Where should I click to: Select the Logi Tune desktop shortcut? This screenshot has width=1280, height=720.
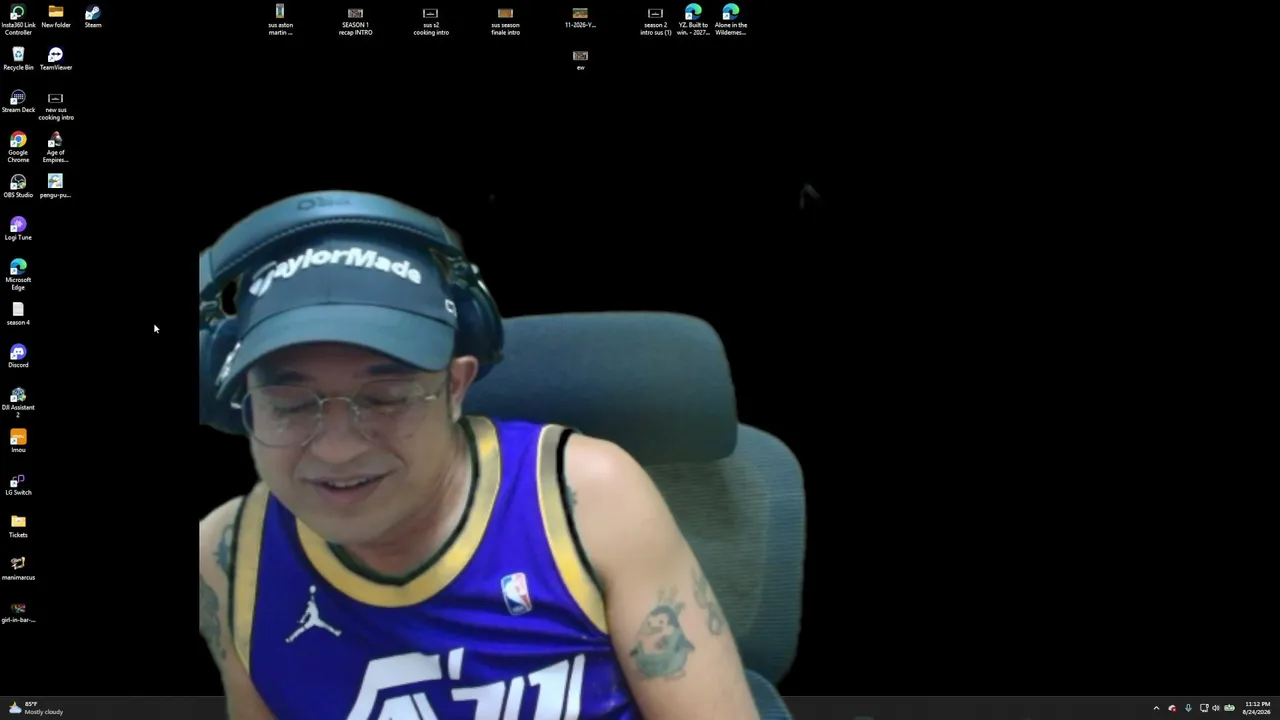click(18, 229)
